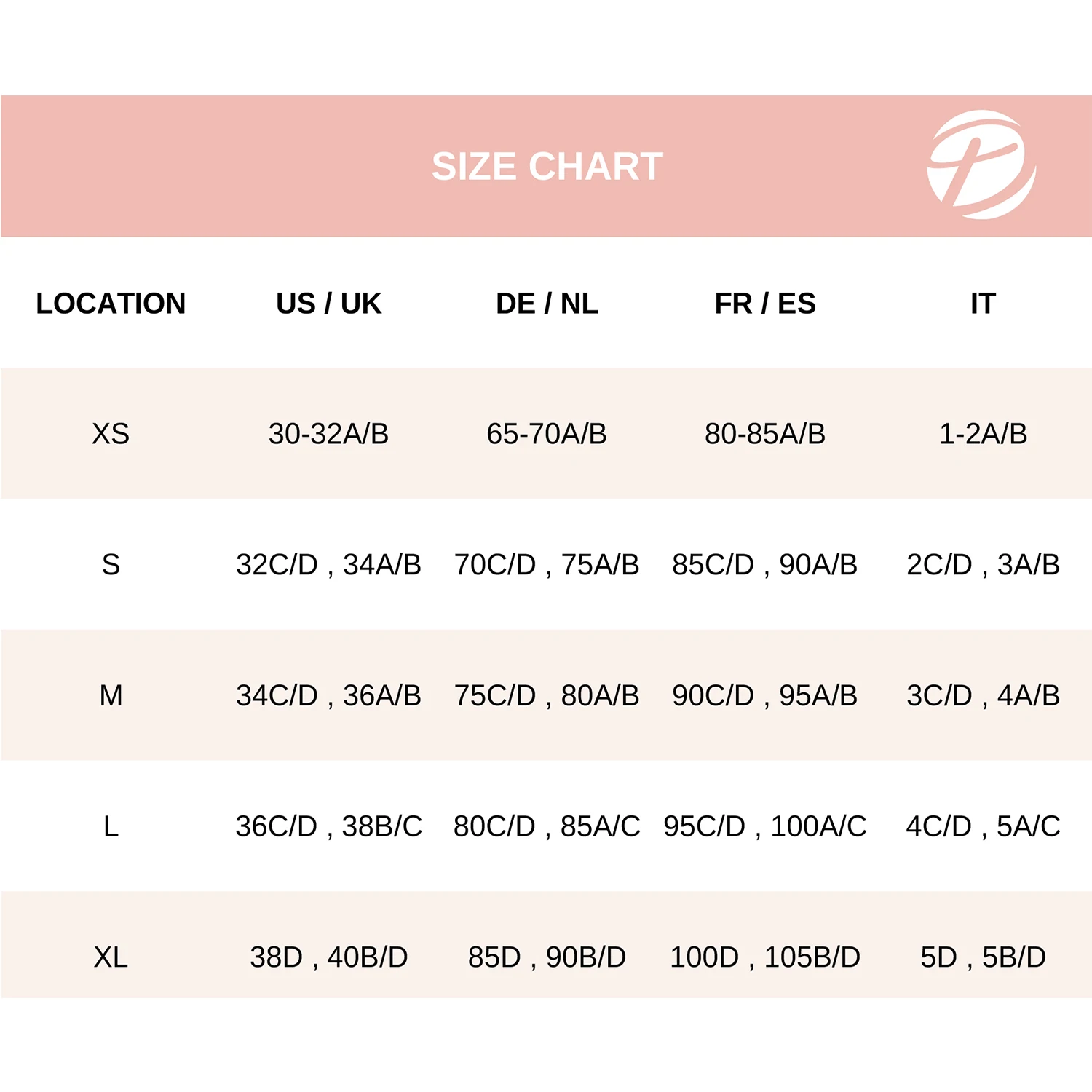This screenshot has height=1092, width=1092.
Task: Click the 38D , 40B/D cell
Action: [x=328, y=957]
